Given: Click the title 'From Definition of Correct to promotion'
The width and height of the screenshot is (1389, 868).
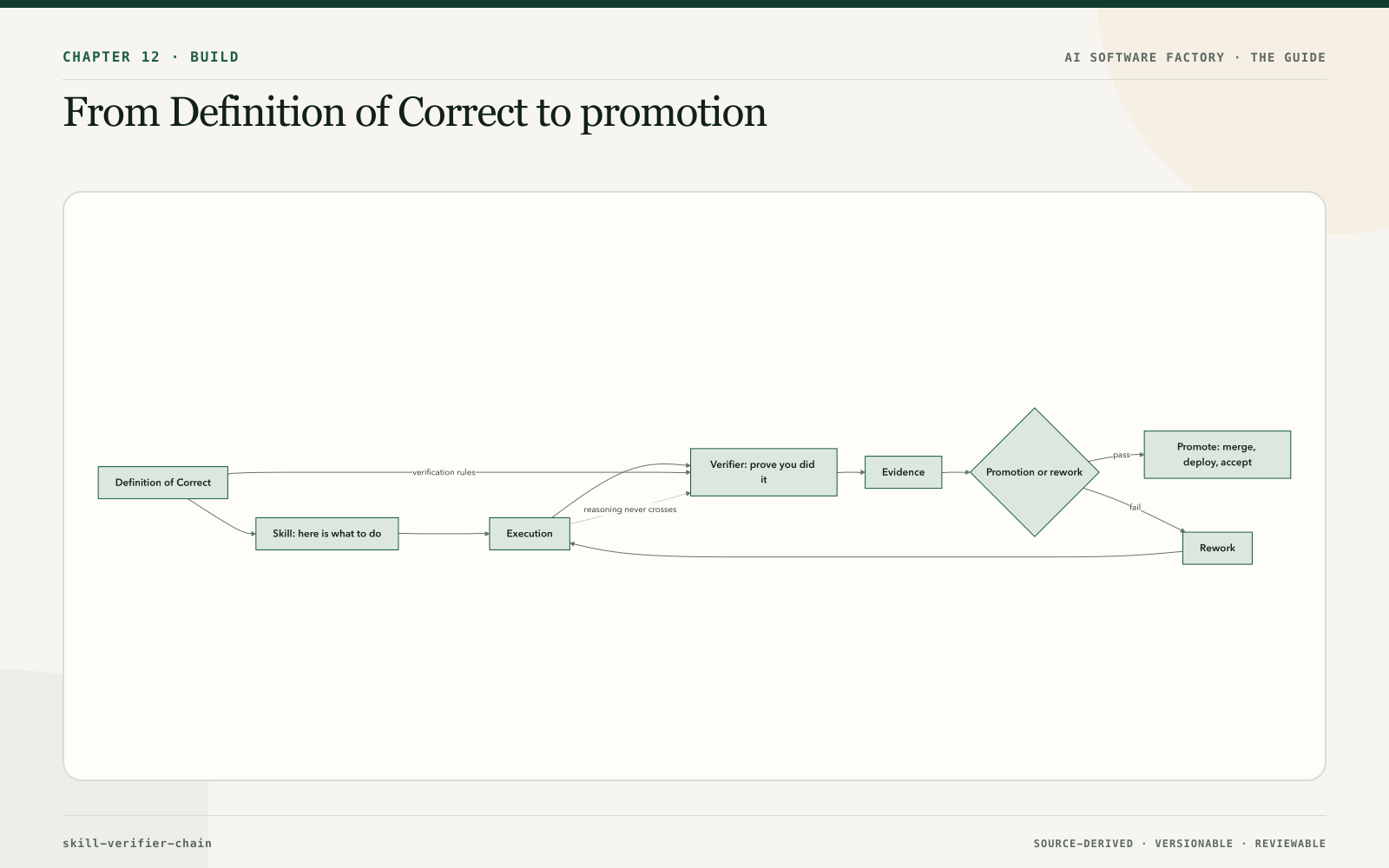Looking at the screenshot, I should point(415,113).
